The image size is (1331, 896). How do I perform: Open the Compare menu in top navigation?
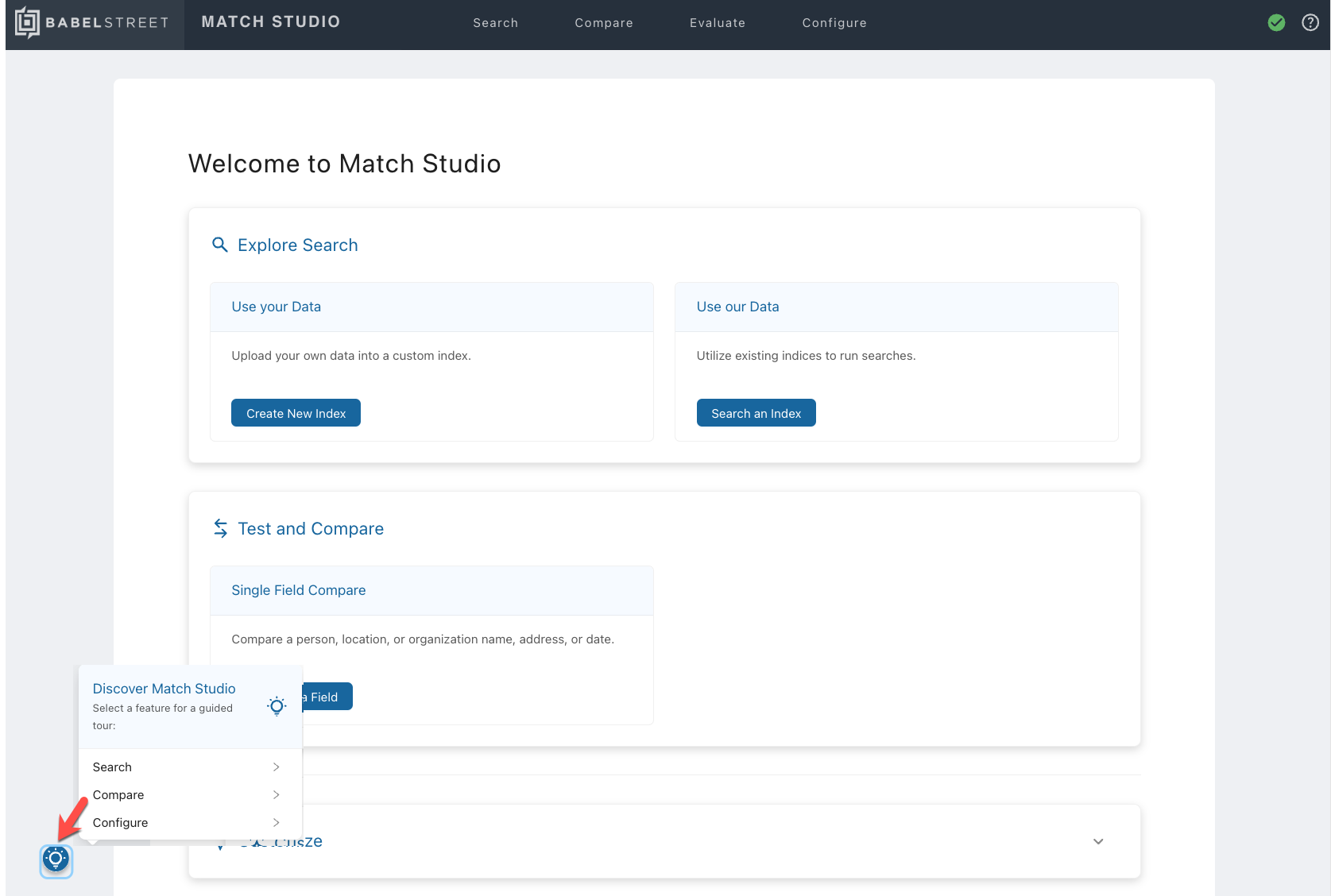[x=604, y=23]
